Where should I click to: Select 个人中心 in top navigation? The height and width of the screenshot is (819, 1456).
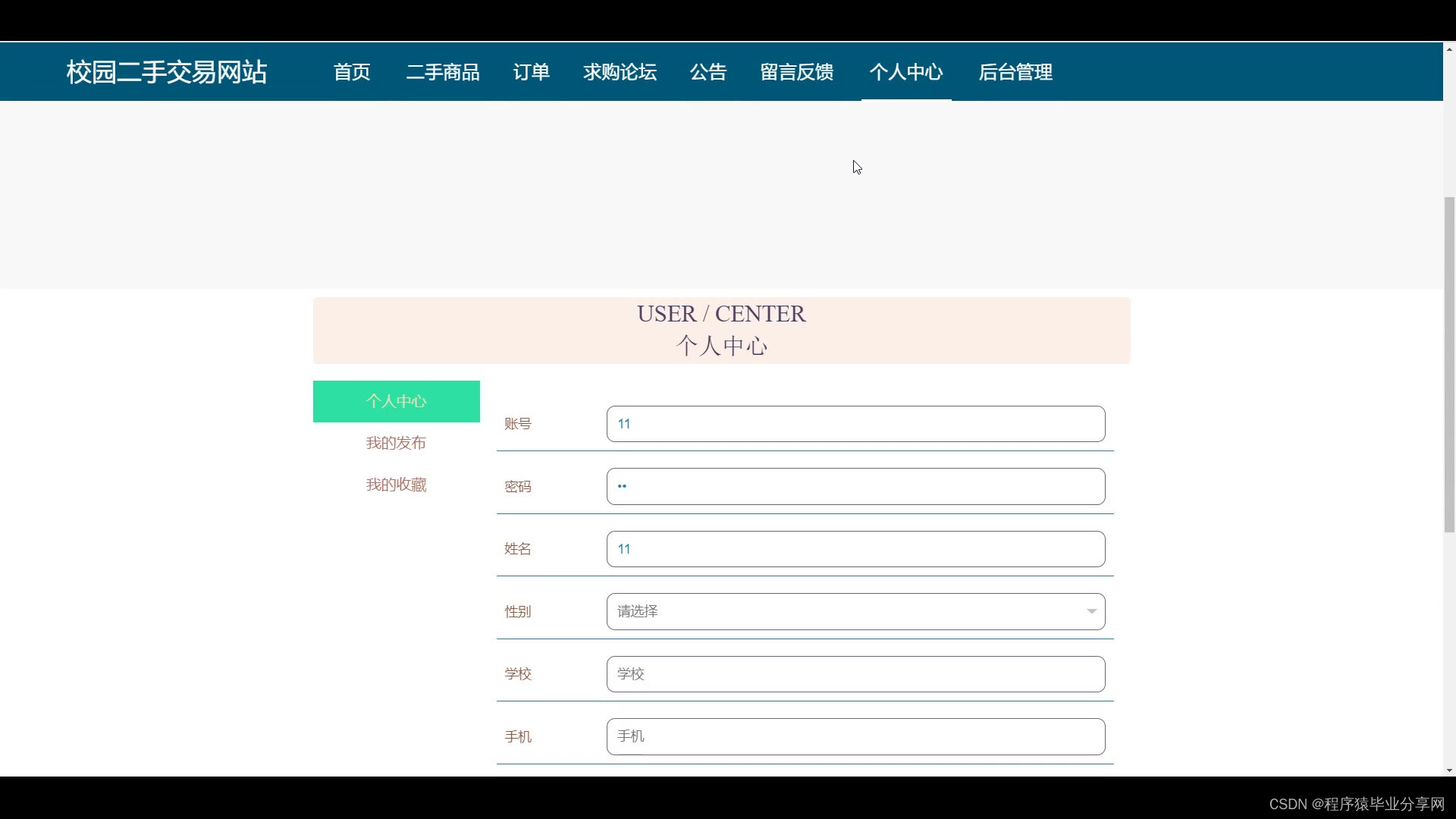906,72
